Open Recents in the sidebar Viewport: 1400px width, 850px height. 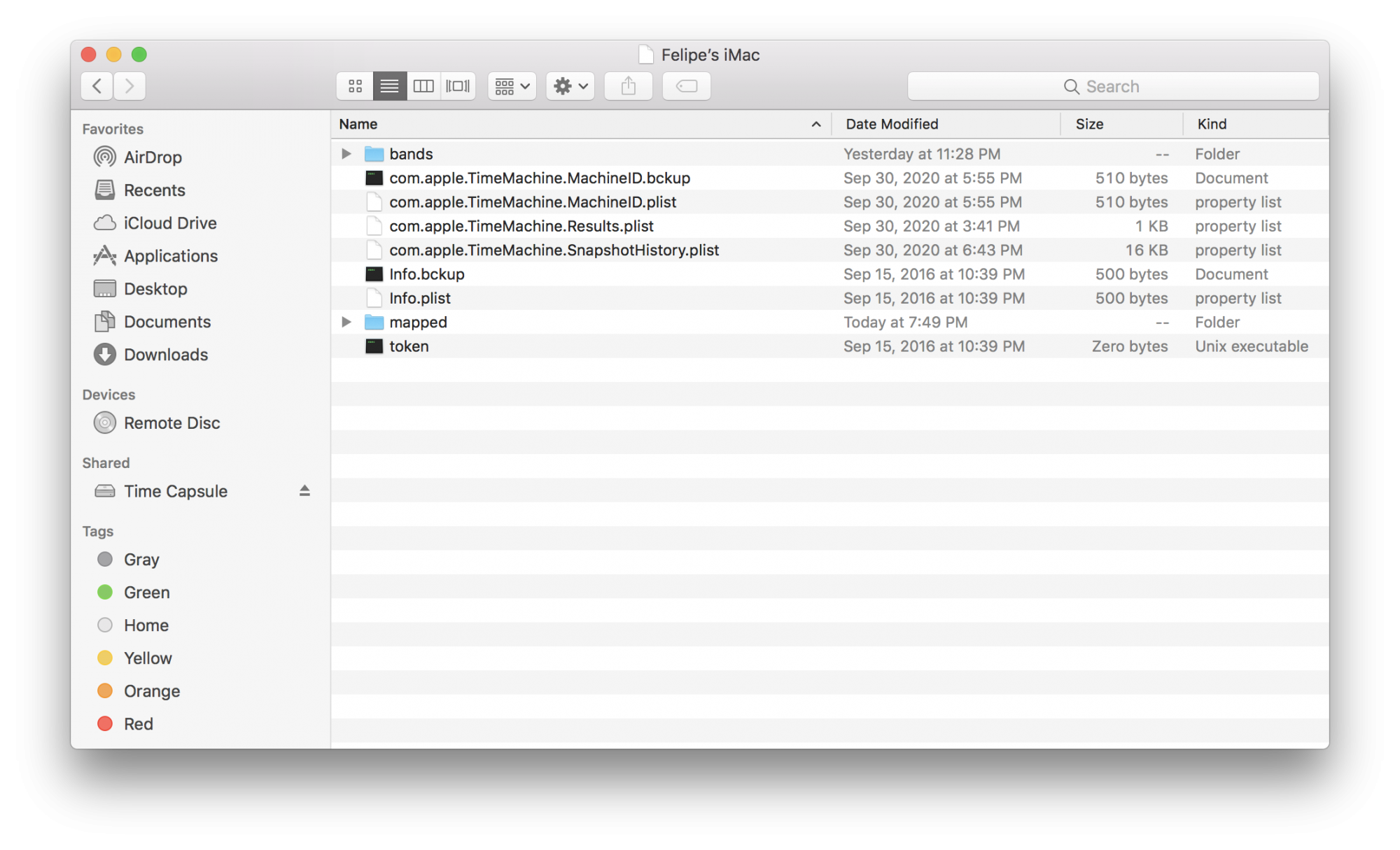pyautogui.click(x=154, y=190)
